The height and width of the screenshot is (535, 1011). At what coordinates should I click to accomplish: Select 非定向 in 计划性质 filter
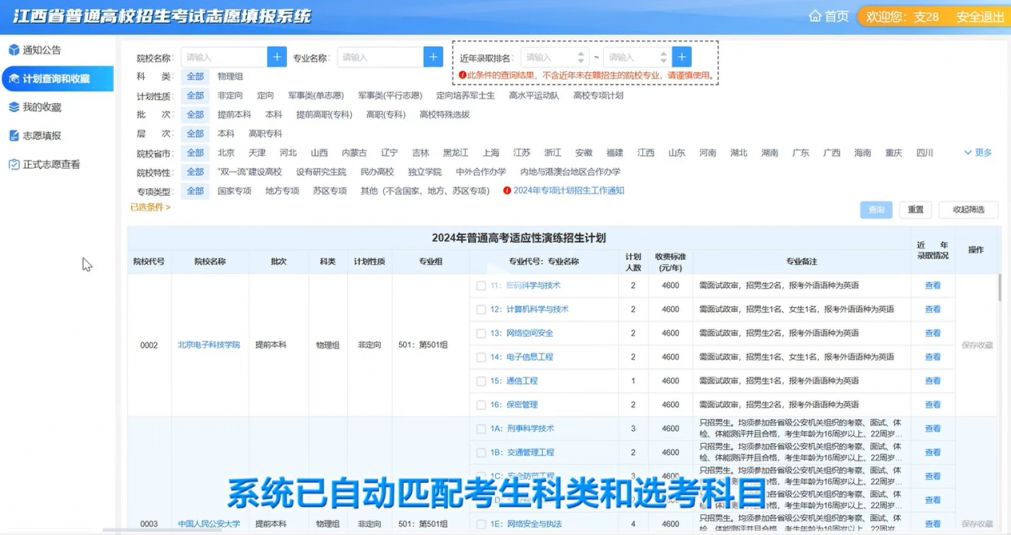[x=230, y=95]
